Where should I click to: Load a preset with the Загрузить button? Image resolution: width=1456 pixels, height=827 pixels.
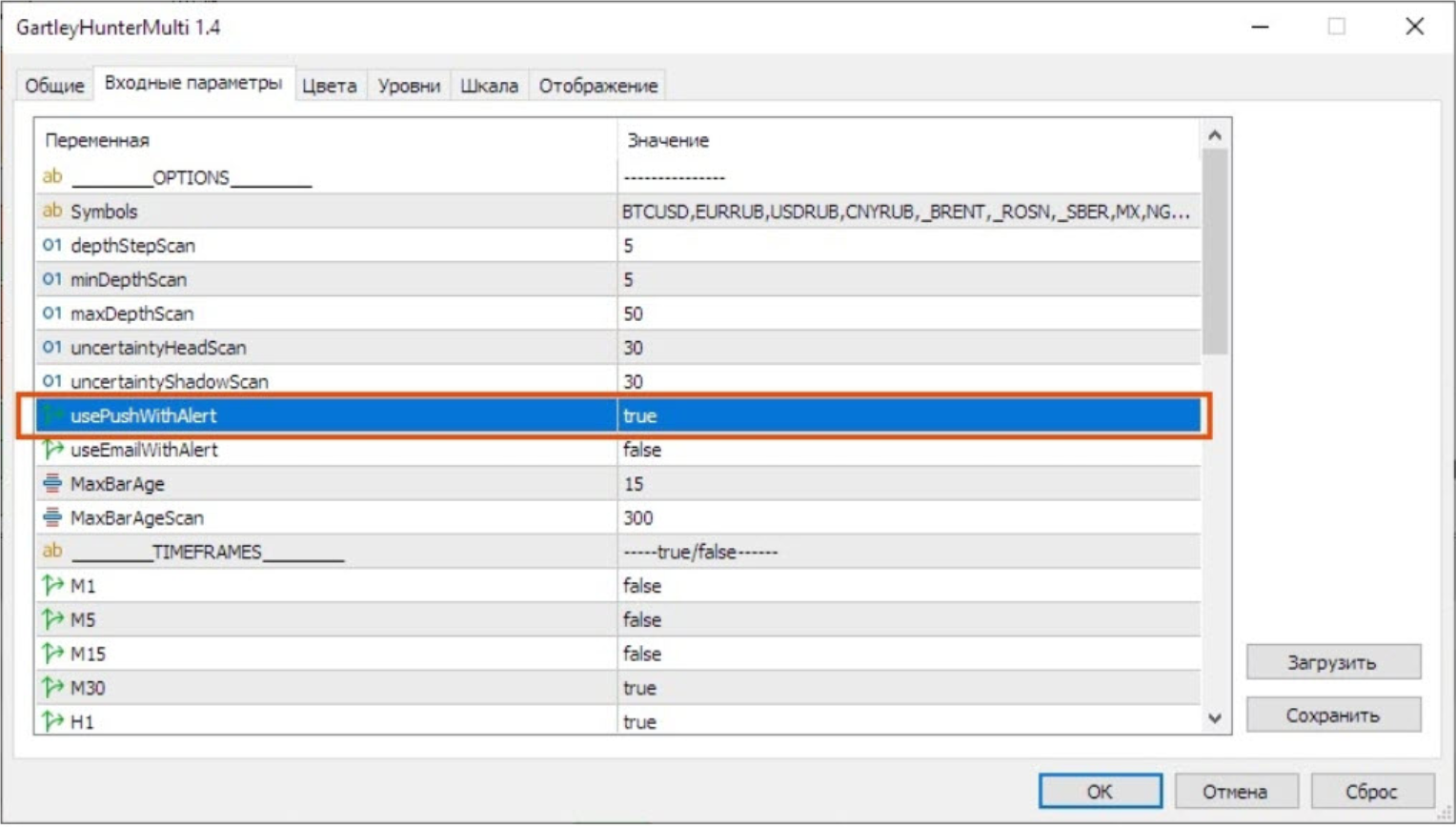click(x=1333, y=662)
